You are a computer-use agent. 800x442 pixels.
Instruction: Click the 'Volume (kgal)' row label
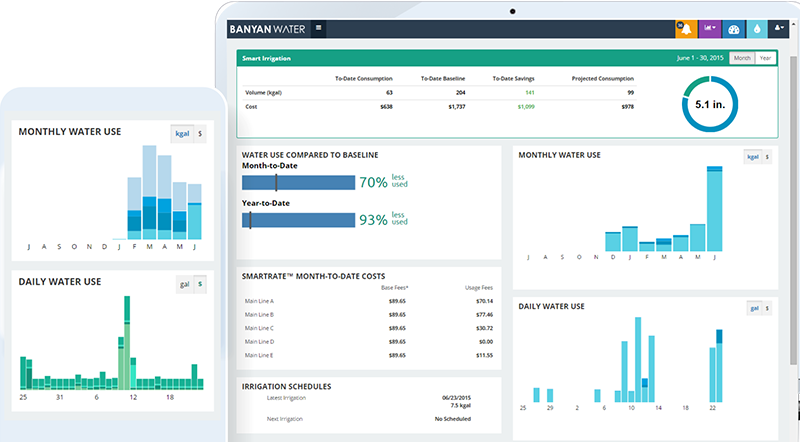pyautogui.click(x=263, y=92)
